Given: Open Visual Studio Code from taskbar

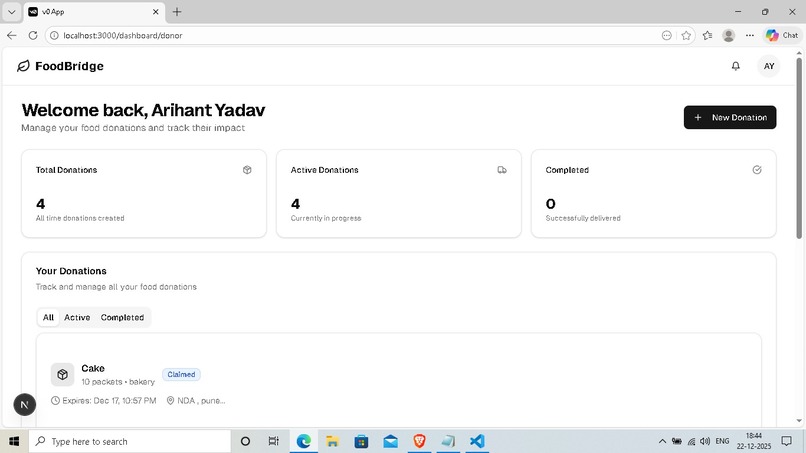Looking at the screenshot, I should pyautogui.click(x=477, y=441).
